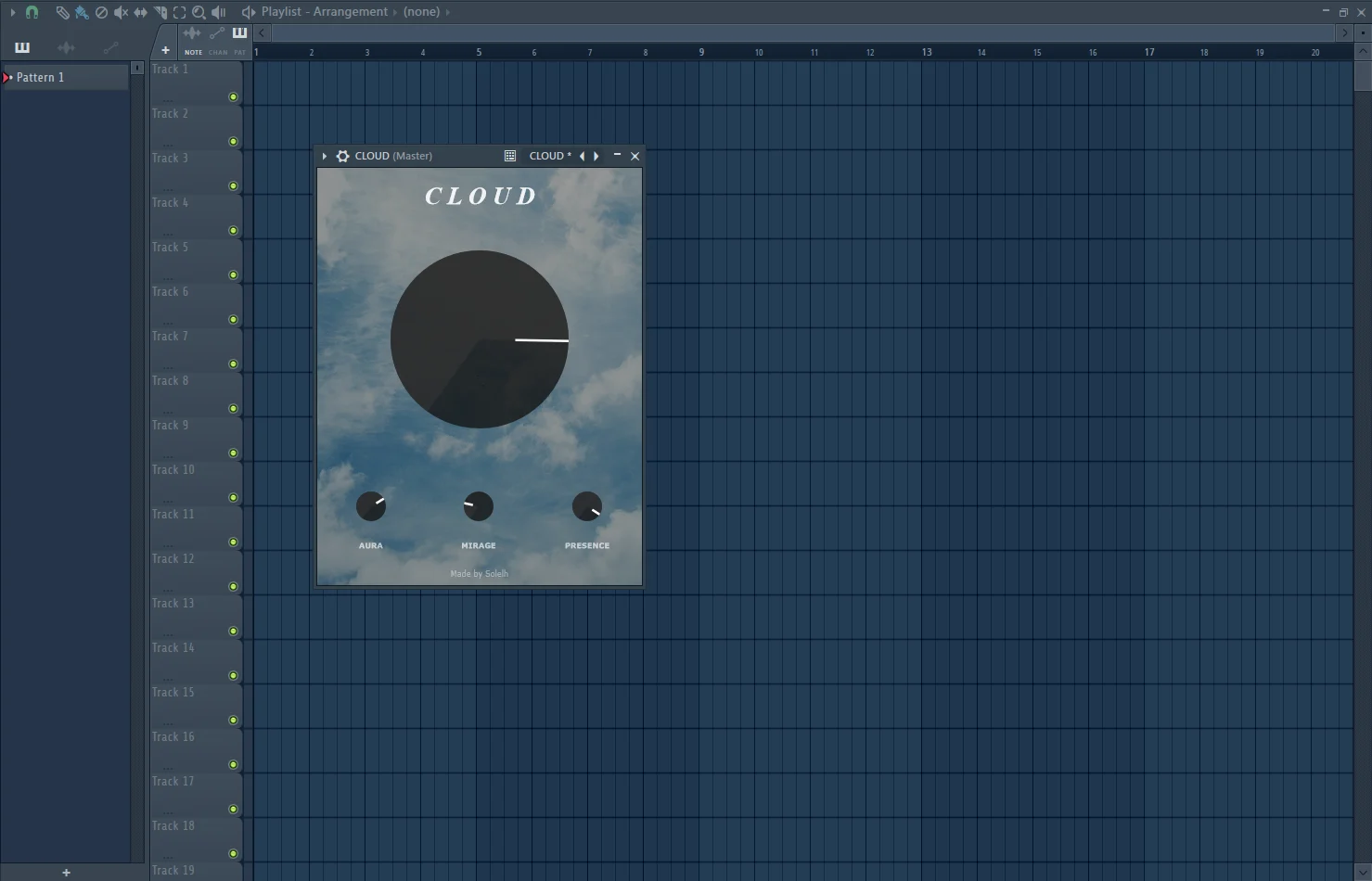Select the Playback speaker tool
This screenshot has width=1372, height=881.
tap(219, 12)
